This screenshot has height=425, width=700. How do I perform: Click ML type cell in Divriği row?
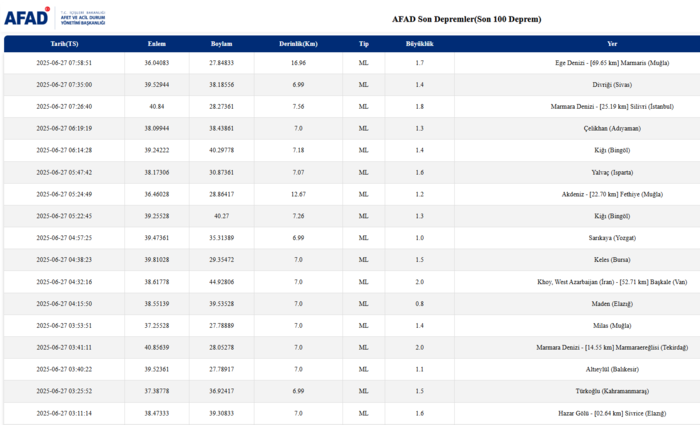pyautogui.click(x=363, y=85)
